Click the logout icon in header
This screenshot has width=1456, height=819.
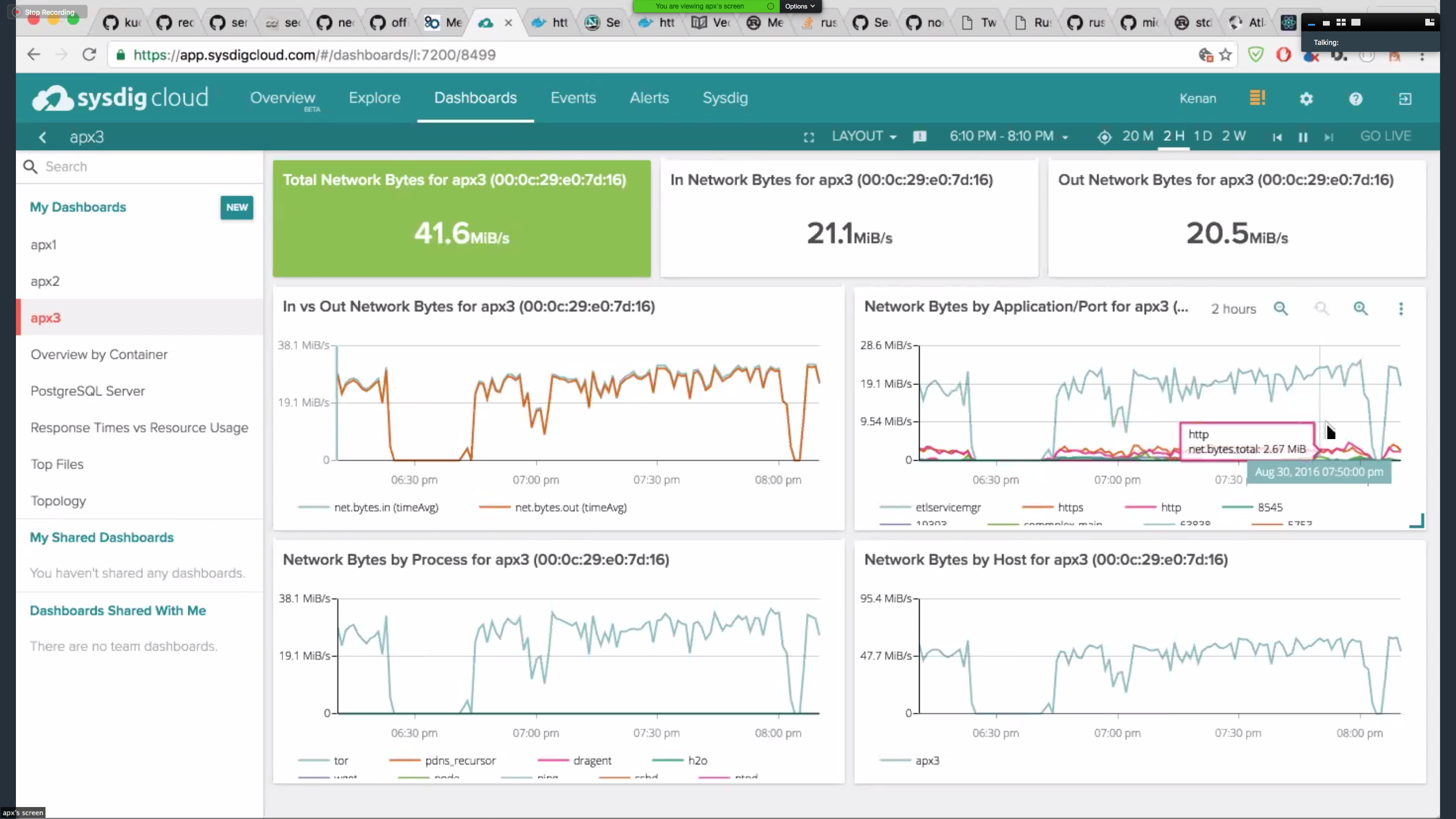(x=1405, y=98)
